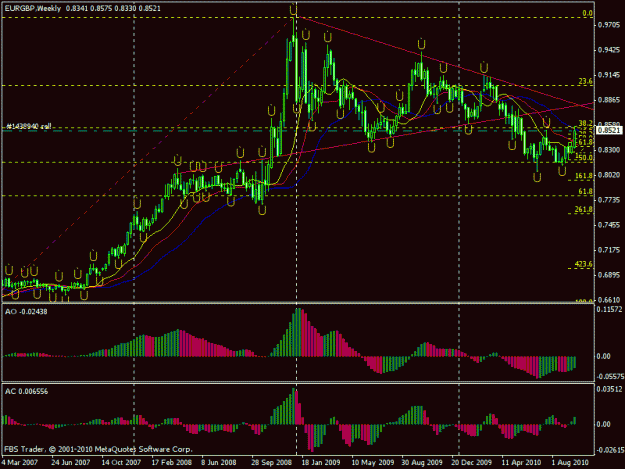The height and width of the screenshot is (469, 625).
Task: Click the 8 Jun 2008 date label
Action: [x=218, y=463]
